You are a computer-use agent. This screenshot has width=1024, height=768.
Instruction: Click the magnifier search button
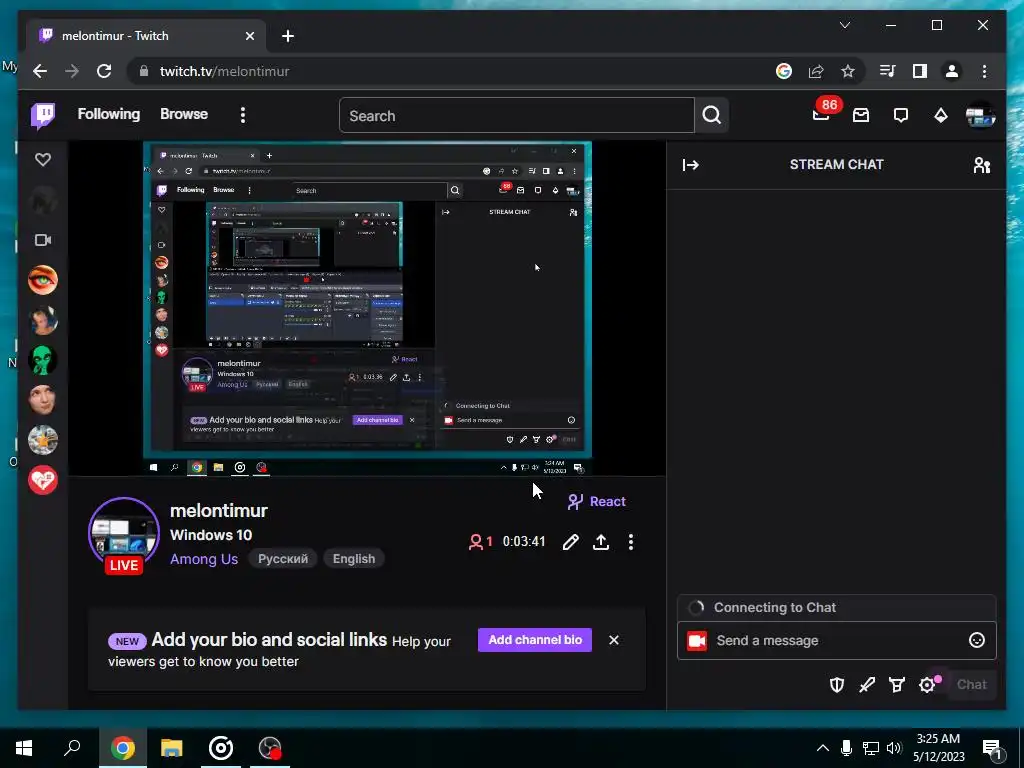coord(712,116)
